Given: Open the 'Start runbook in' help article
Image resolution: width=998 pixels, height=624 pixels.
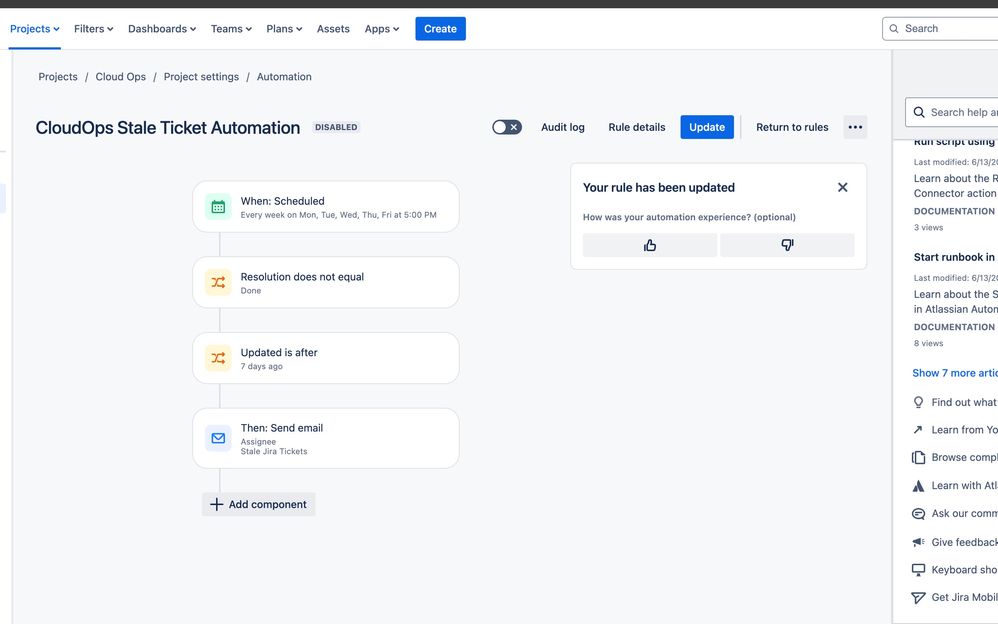Looking at the screenshot, I should (x=955, y=257).
